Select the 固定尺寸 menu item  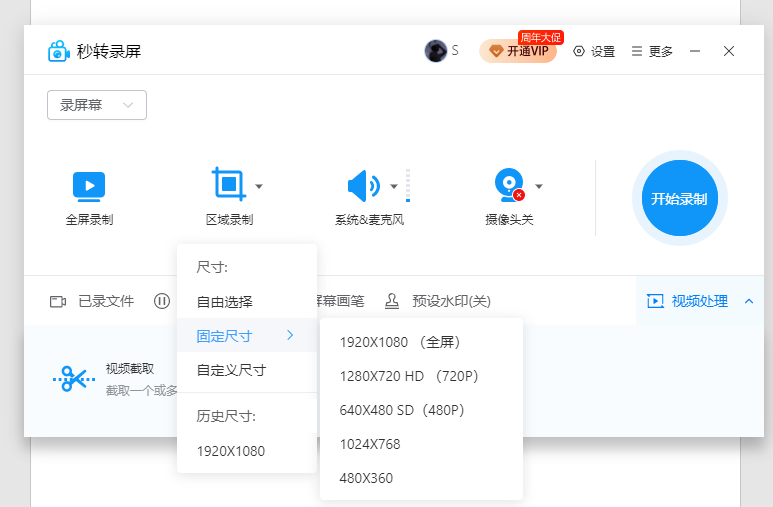pos(247,336)
